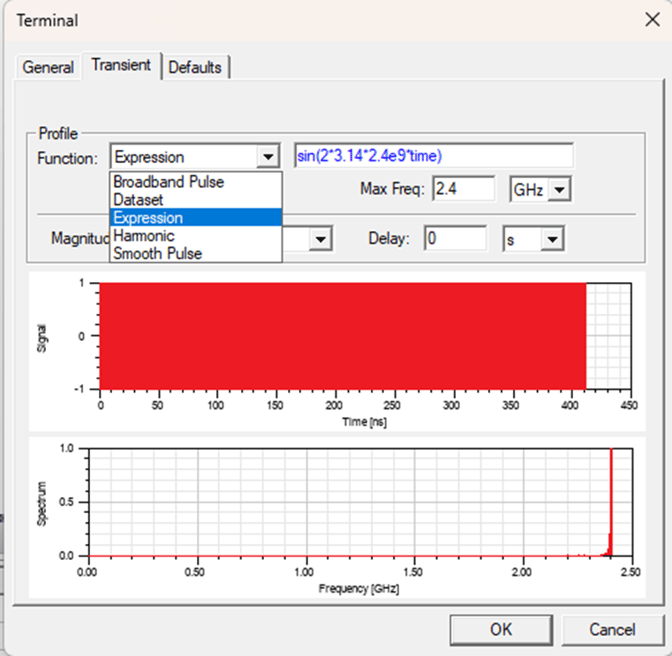The height and width of the screenshot is (656, 672).
Task: Select the Transient tab
Action: pyautogui.click(x=121, y=65)
